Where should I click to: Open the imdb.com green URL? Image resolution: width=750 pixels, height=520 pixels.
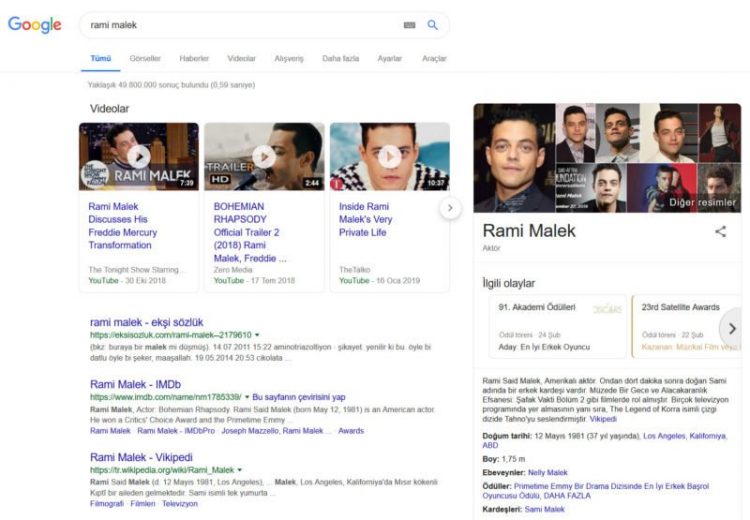coord(165,397)
